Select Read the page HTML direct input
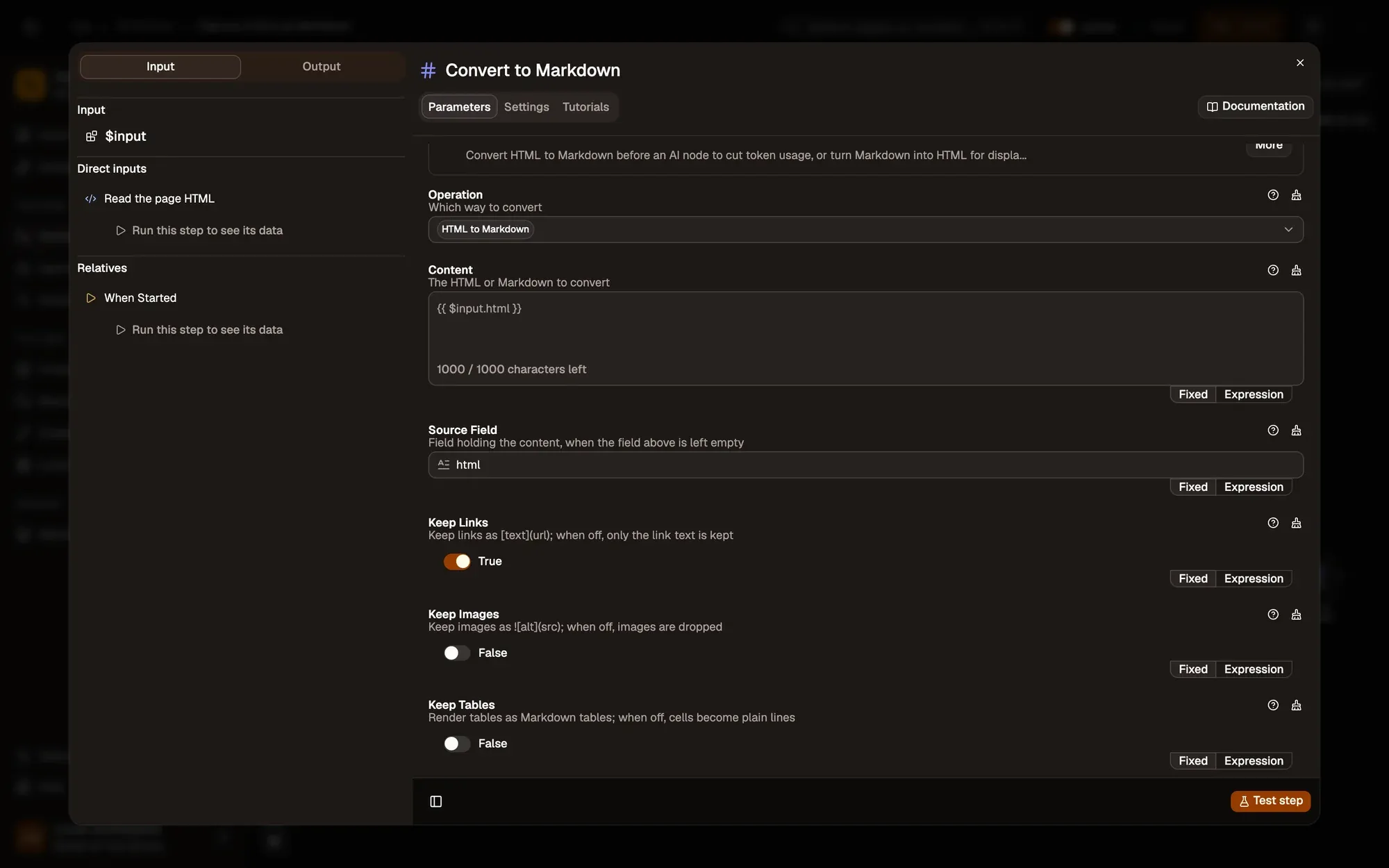This screenshot has width=1389, height=868. (159, 199)
